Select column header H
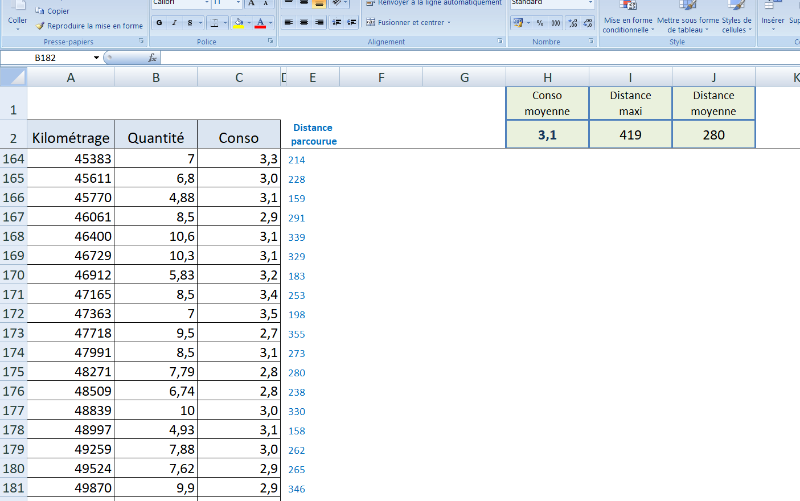 [x=547, y=78]
